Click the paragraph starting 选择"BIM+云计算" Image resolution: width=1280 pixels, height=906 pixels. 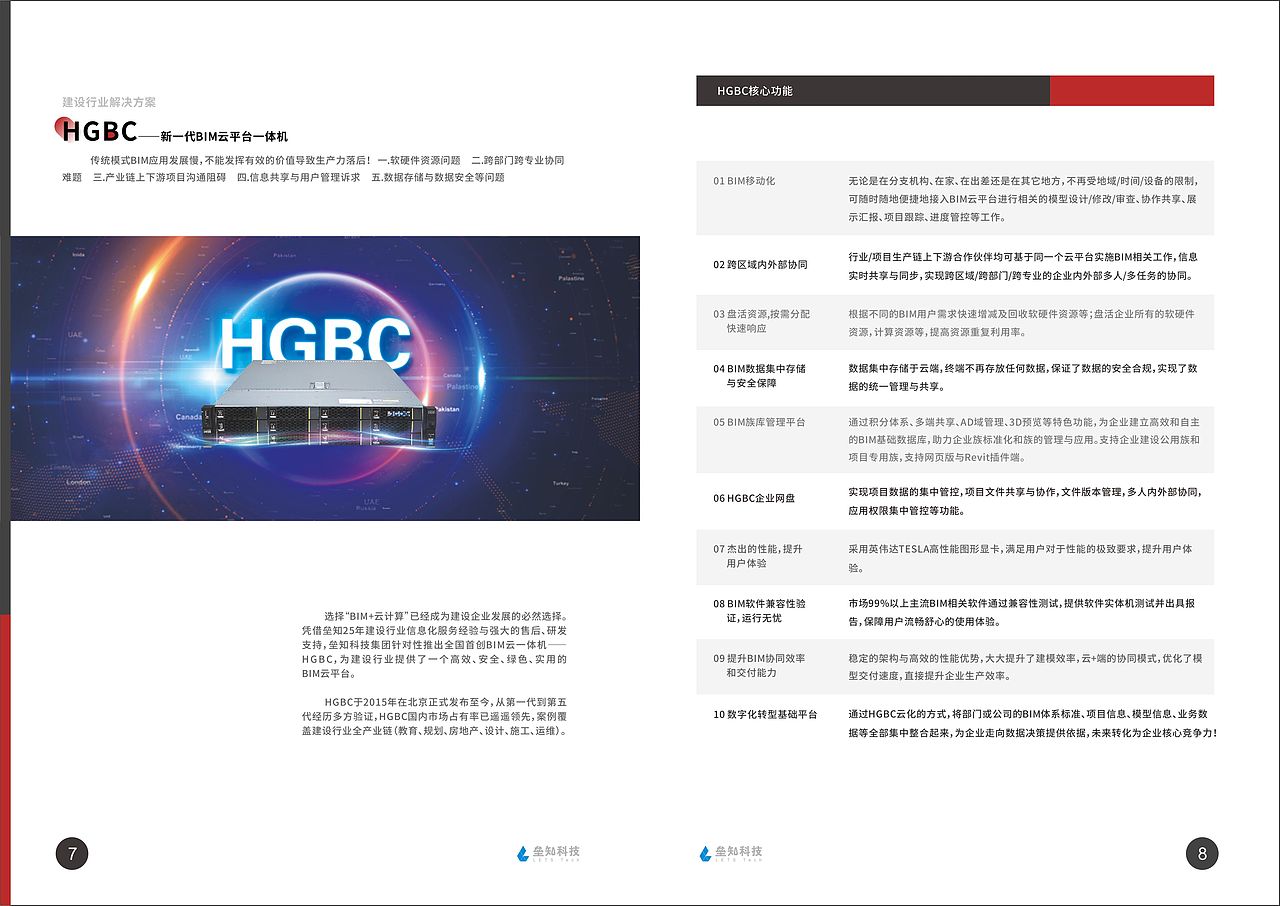435,644
